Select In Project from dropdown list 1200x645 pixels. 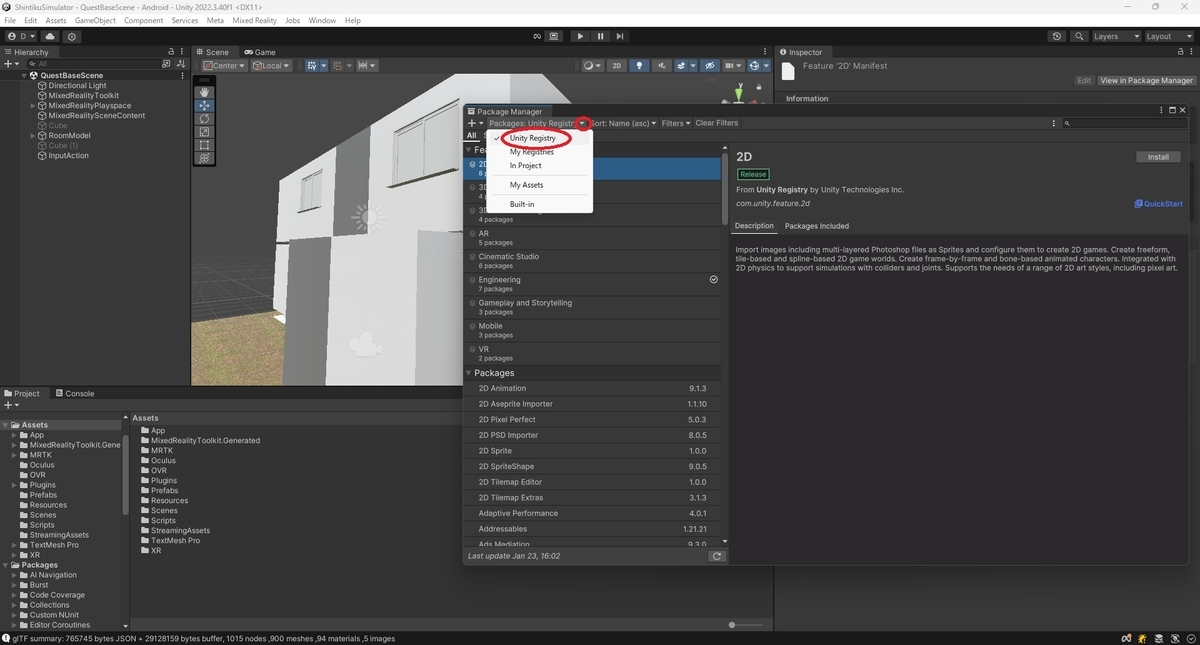tap(525, 166)
